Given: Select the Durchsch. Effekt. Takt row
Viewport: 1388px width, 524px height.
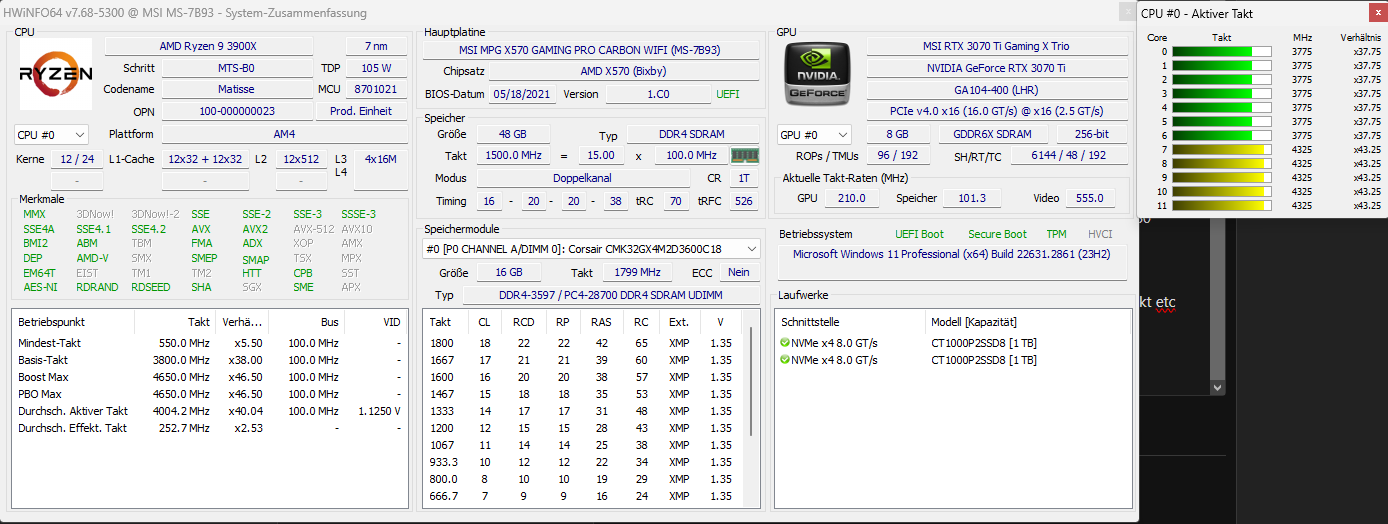Looking at the screenshot, I should (209, 428).
